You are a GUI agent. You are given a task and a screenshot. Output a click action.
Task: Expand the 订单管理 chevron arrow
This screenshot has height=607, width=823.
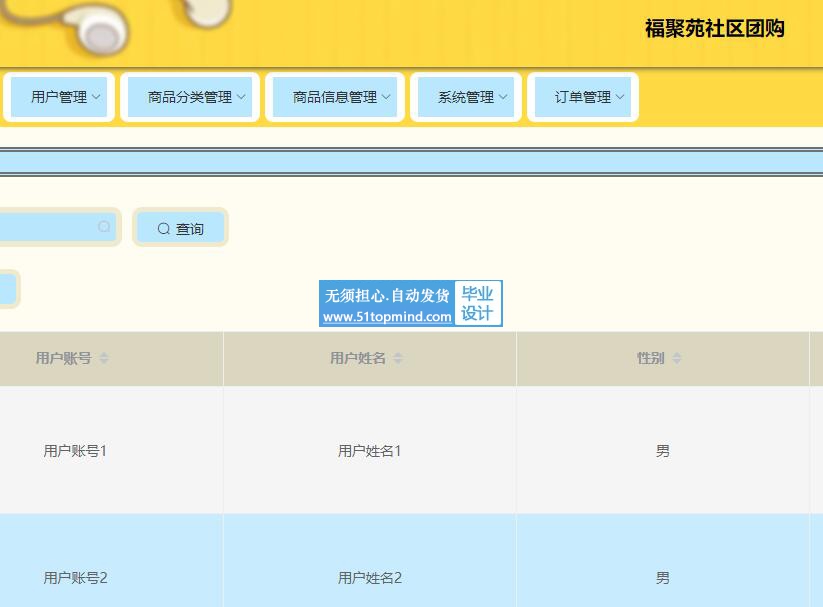[620, 97]
